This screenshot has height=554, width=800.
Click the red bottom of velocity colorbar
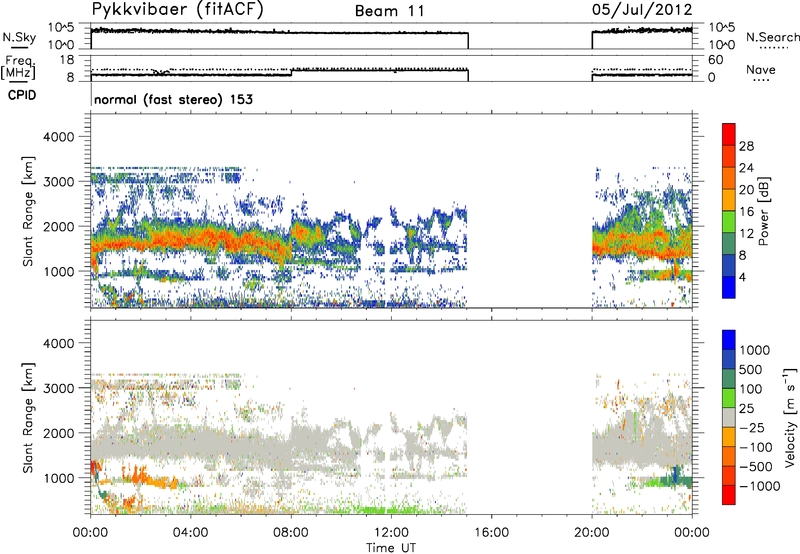coord(729,495)
